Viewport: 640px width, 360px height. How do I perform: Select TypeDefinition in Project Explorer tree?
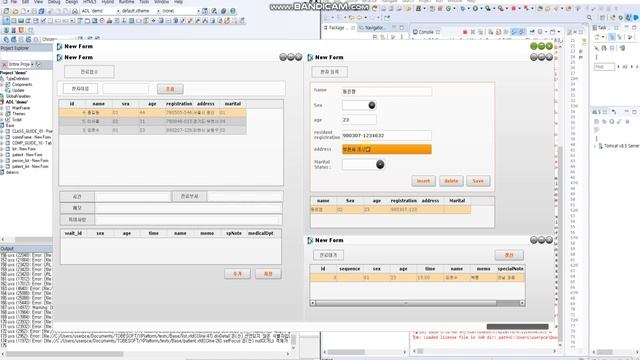click(18, 78)
